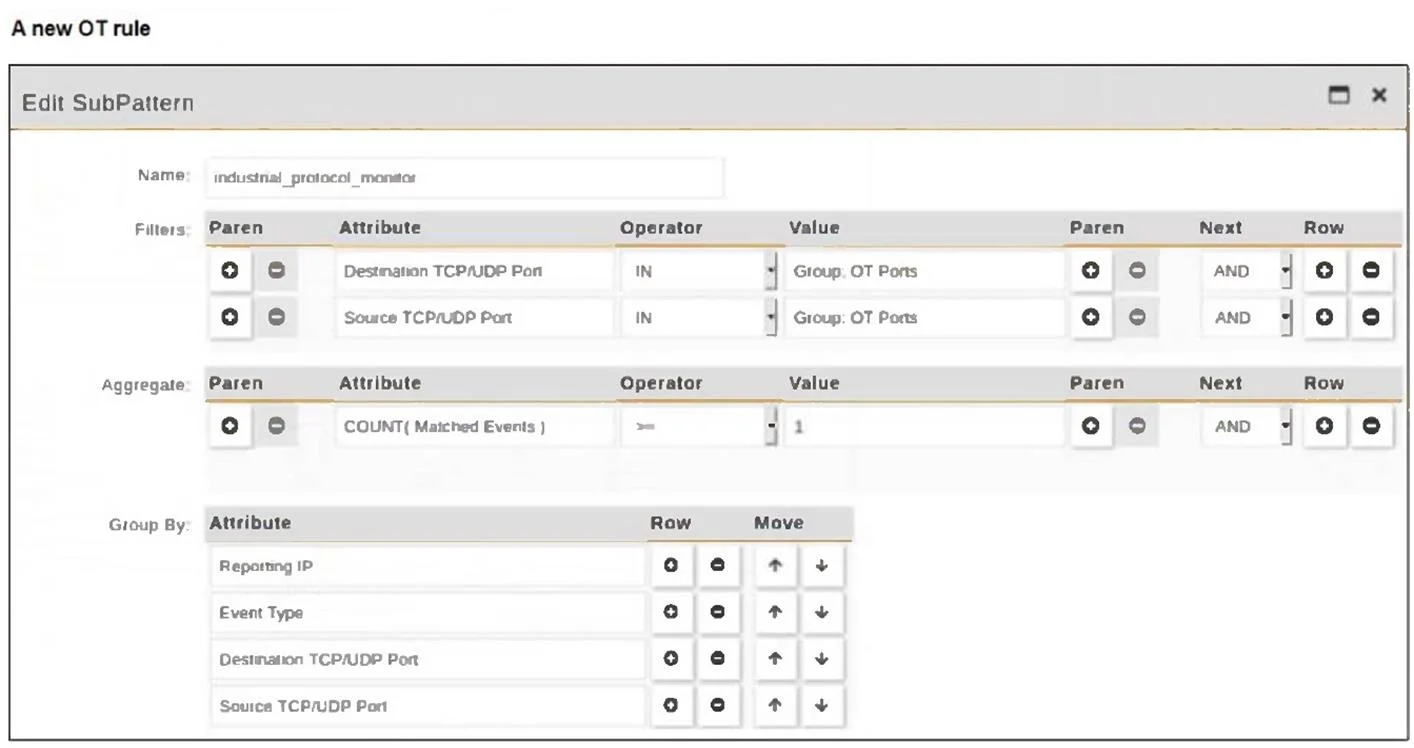Move Source TCP/UDP Port group-by down
Image resolution: width=1414 pixels, height=748 pixels.
822,705
